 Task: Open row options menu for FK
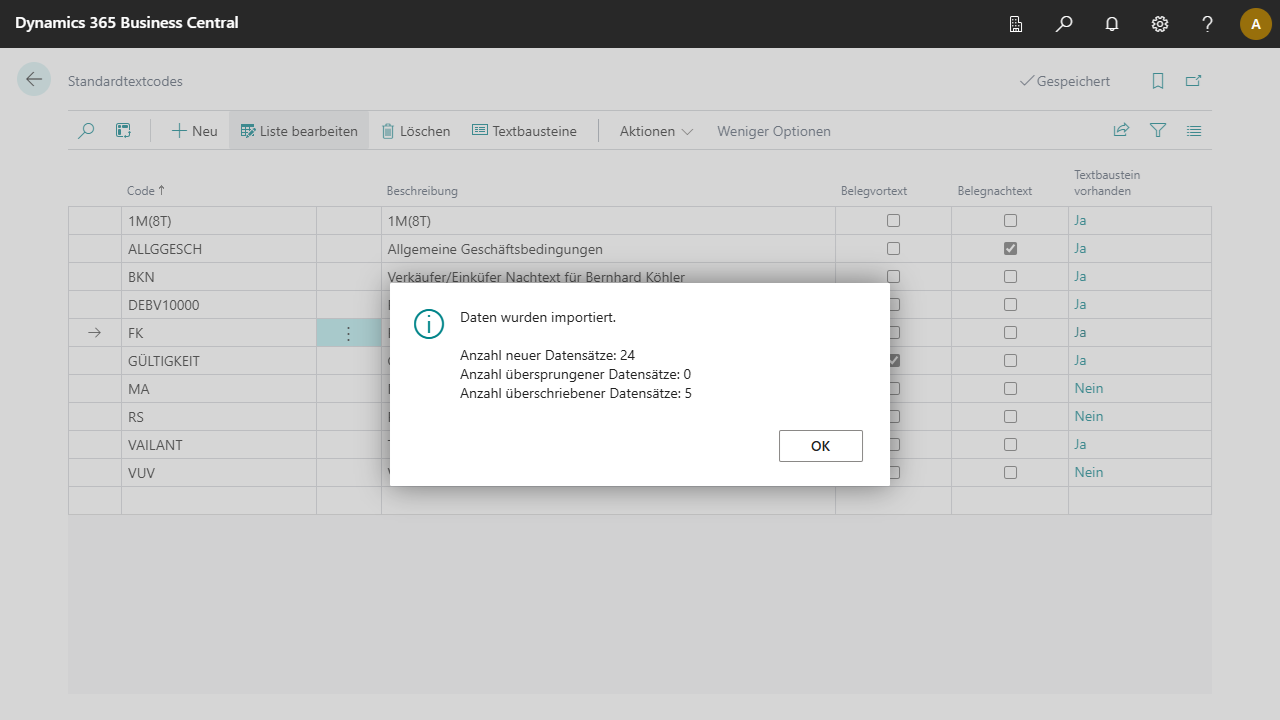(348, 333)
